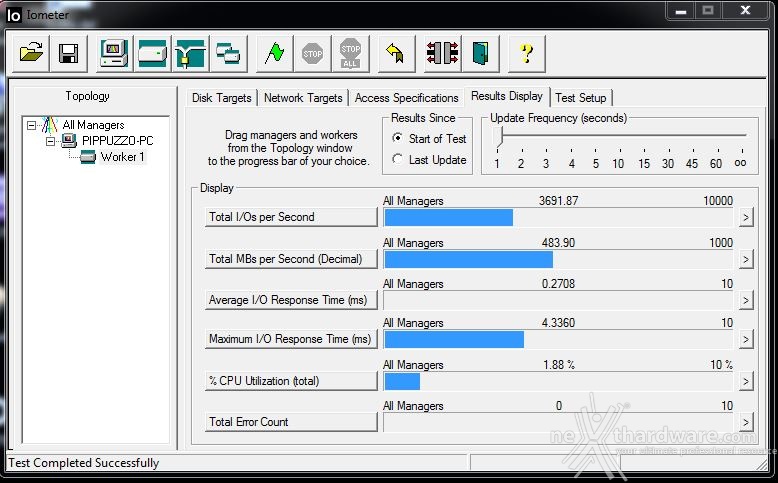
Task: Open arrow beside Maximum I/O Response Time bar
Action: (746, 340)
